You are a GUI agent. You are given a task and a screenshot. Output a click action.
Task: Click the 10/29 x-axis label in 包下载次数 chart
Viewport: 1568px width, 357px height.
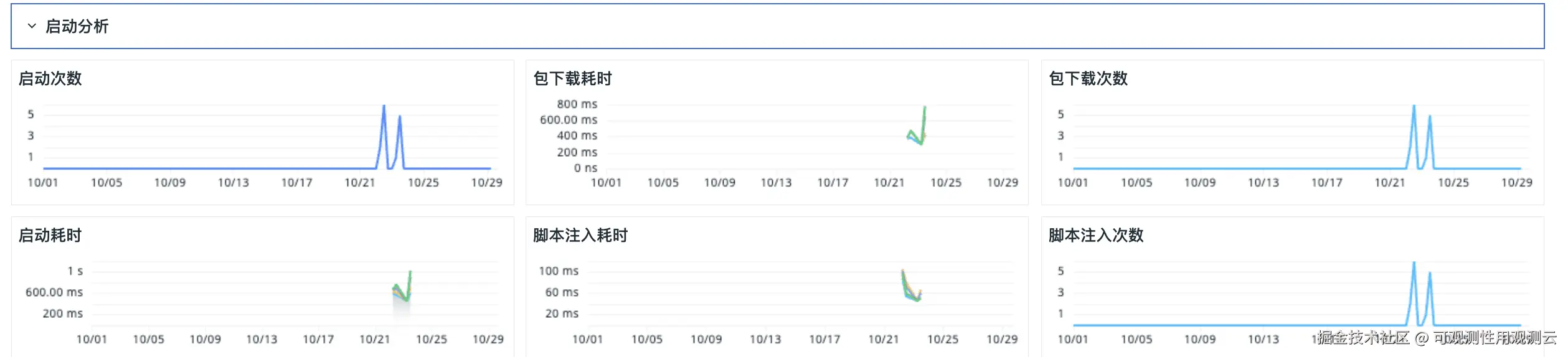1516,182
